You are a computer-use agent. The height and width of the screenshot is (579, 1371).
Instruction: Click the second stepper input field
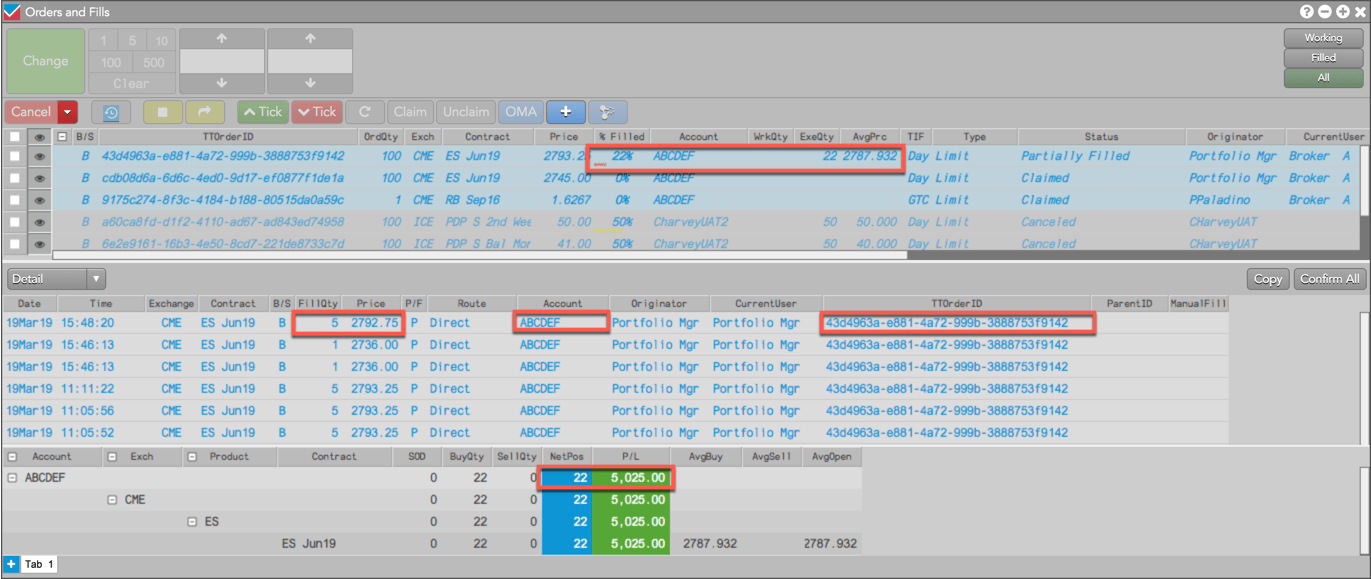click(x=310, y=61)
